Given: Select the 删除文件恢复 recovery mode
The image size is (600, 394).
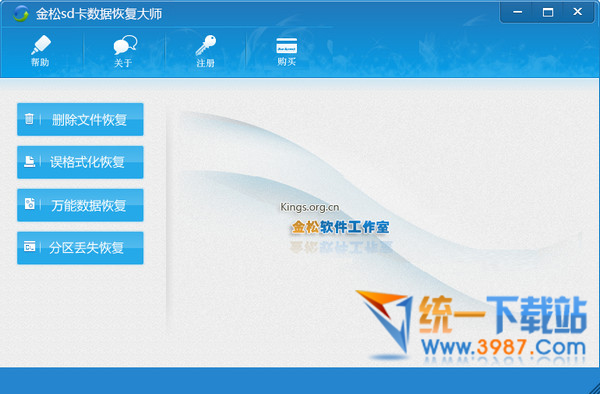Looking at the screenshot, I should 80,119.
